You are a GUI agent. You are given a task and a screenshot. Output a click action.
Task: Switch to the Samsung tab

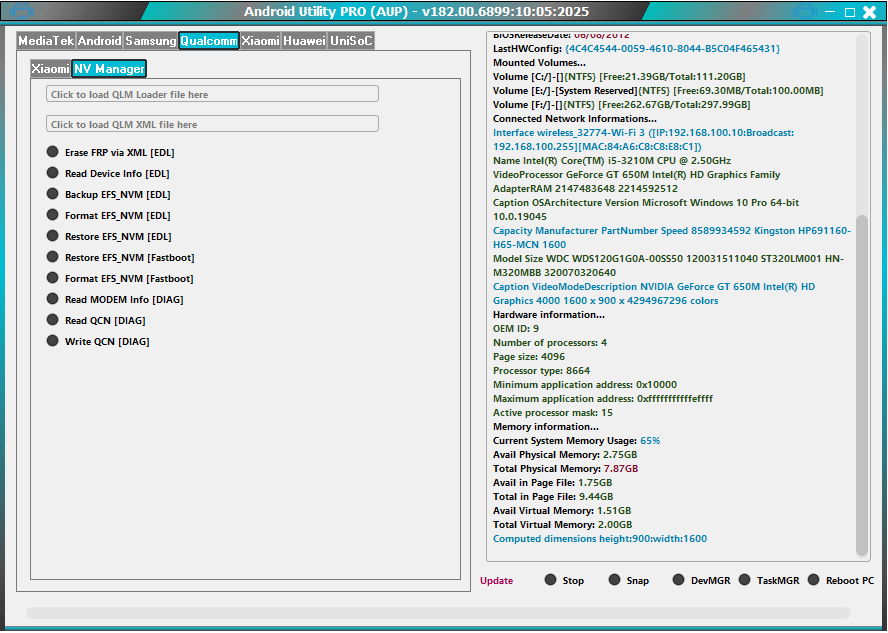(x=151, y=41)
